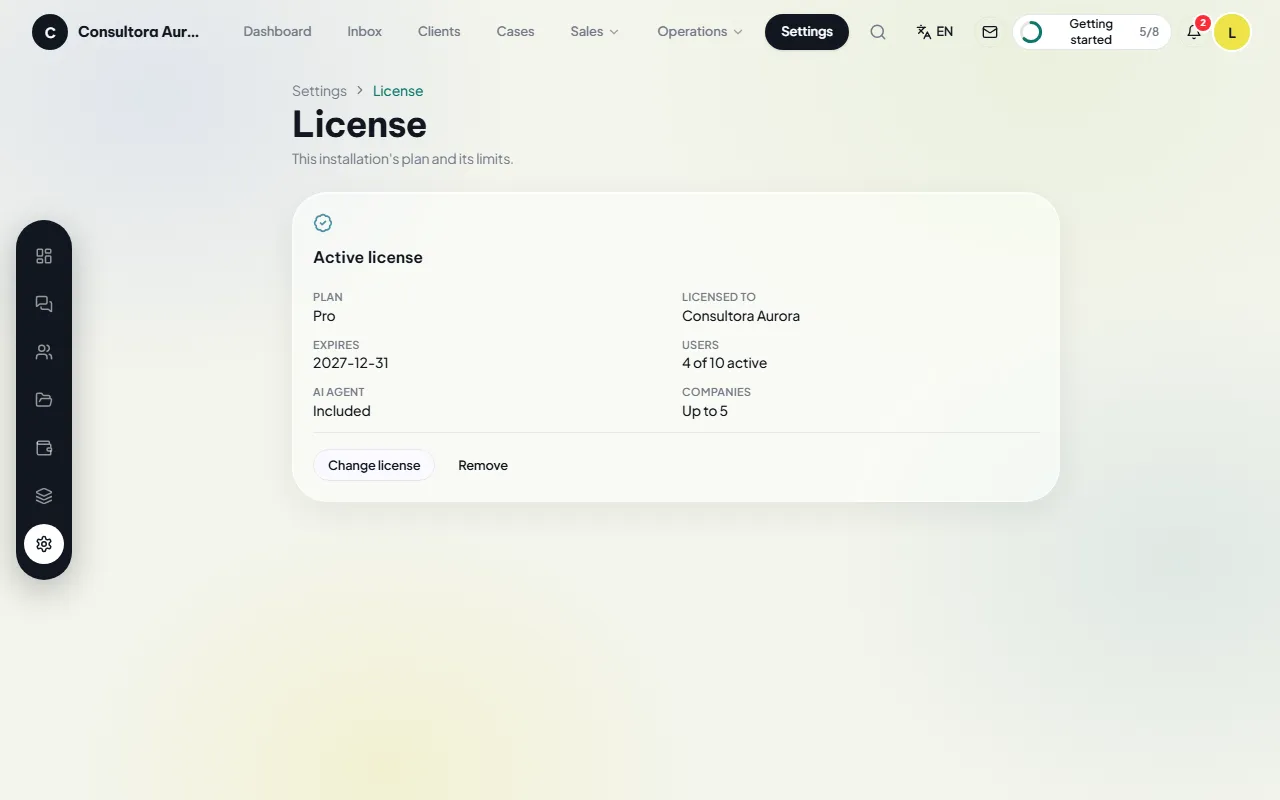Expand the Sales menu
Screen dimensions: 1280x800
[x=595, y=32]
